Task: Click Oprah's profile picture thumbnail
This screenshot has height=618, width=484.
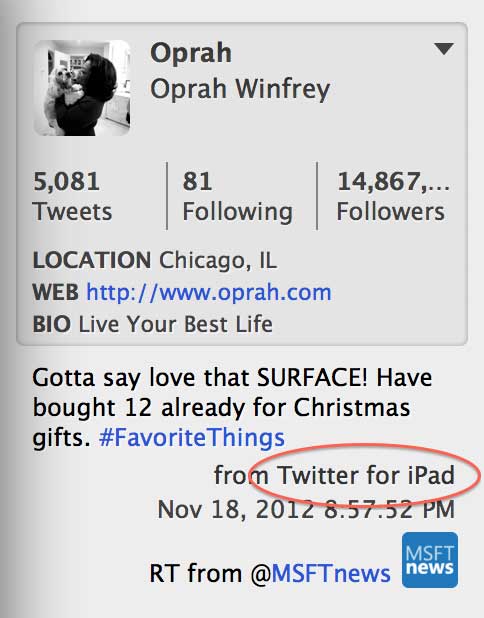Action: [x=82, y=88]
